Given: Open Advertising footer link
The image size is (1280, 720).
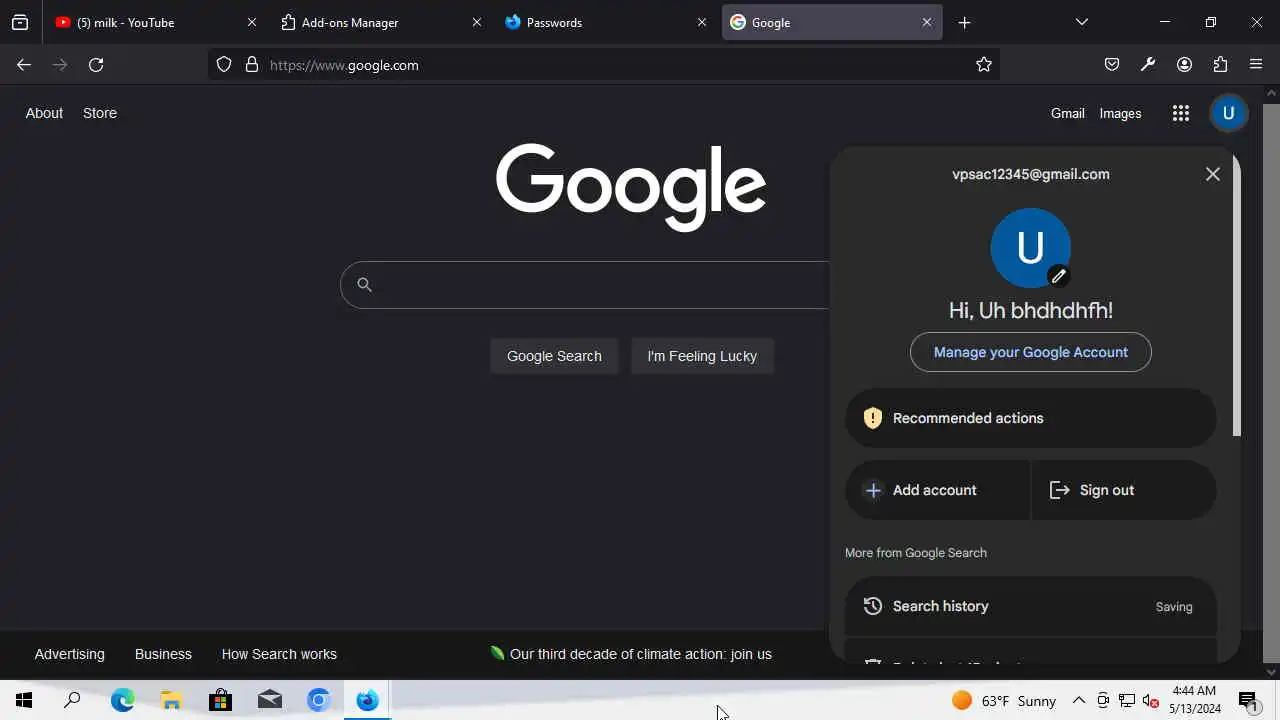Looking at the screenshot, I should coord(69,654).
